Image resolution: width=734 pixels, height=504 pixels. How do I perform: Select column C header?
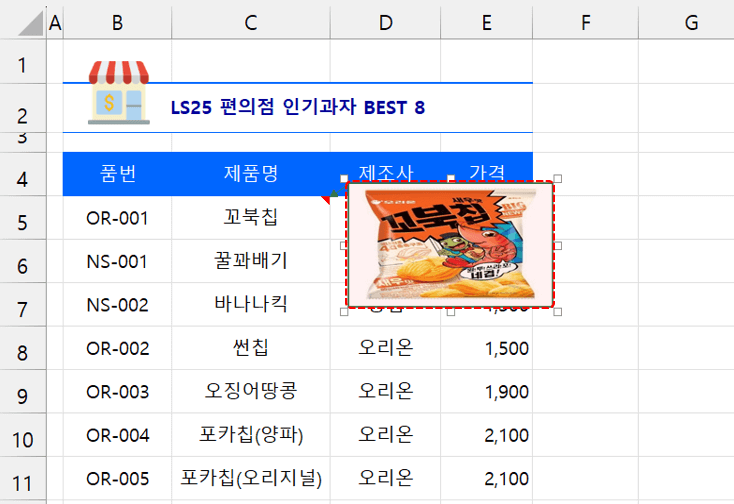tap(250, 22)
